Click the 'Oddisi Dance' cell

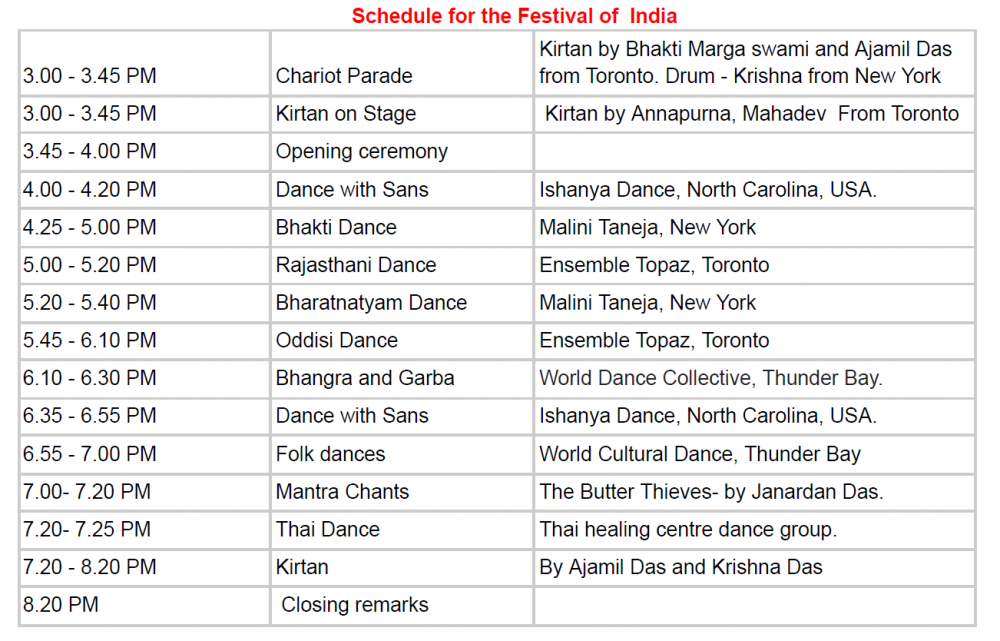(402, 340)
